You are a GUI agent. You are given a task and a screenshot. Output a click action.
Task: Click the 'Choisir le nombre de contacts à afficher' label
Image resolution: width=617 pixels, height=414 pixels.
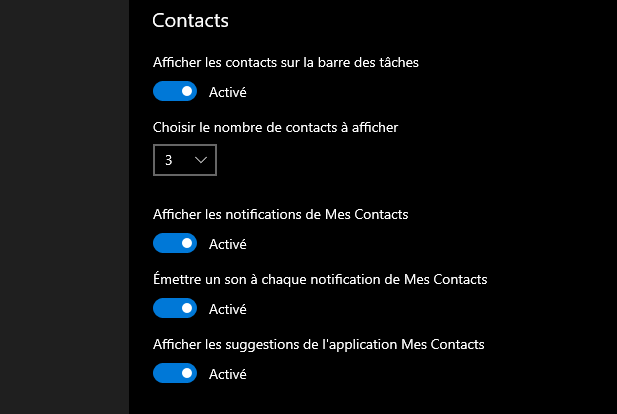[x=276, y=127]
